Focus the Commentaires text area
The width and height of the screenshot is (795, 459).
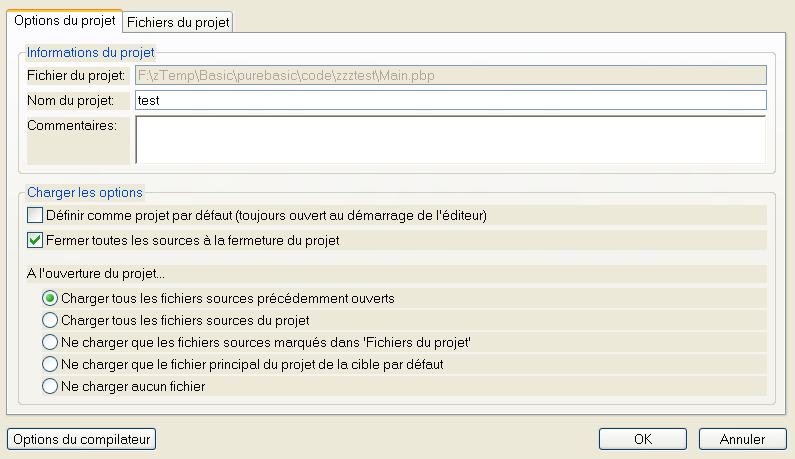tap(451, 140)
